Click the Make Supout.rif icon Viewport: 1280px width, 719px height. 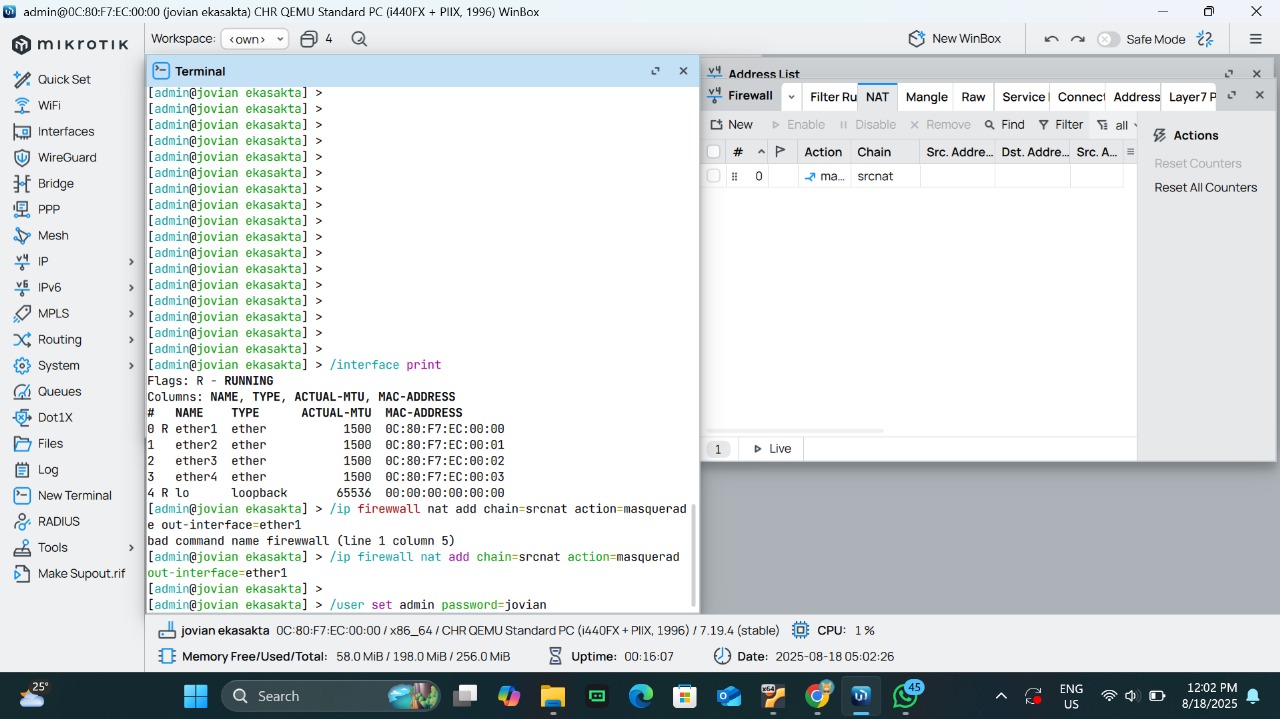click(x=22, y=574)
